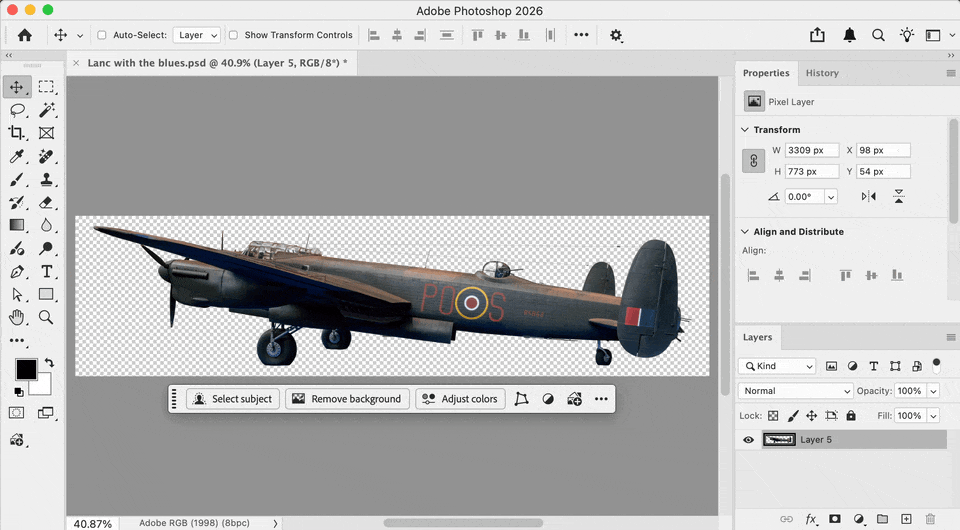Open the Properties panel menu
The height and width of the screenshot is (530, 960).
coord(951,73)
